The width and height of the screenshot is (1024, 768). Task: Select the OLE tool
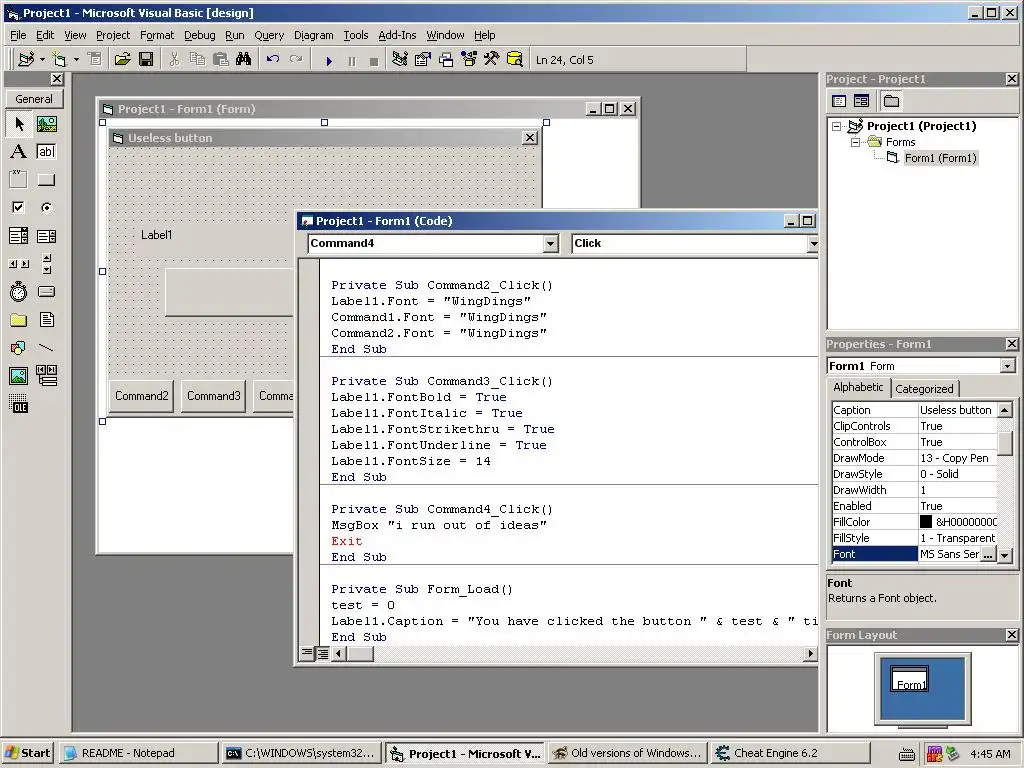(x=18, y=404)
